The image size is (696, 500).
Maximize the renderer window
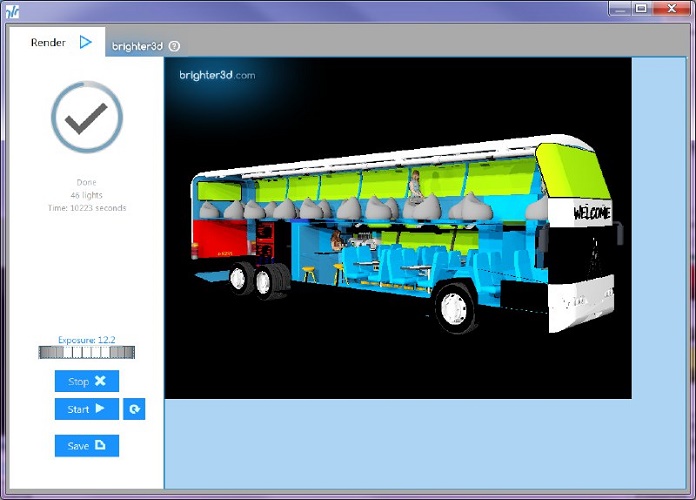[x=641, y=8]
